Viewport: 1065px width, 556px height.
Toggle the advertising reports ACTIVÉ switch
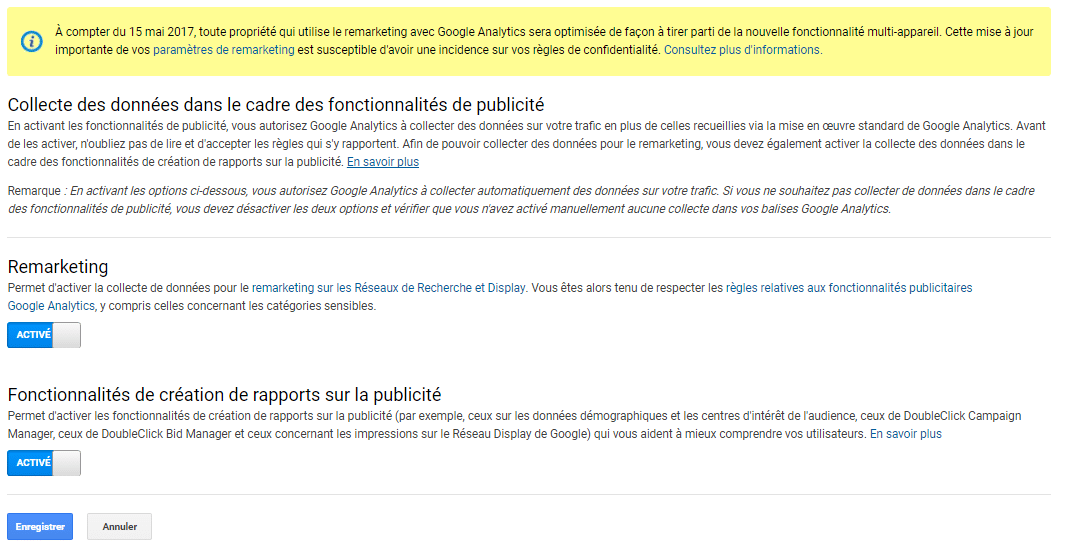click(x=44, y=463)
